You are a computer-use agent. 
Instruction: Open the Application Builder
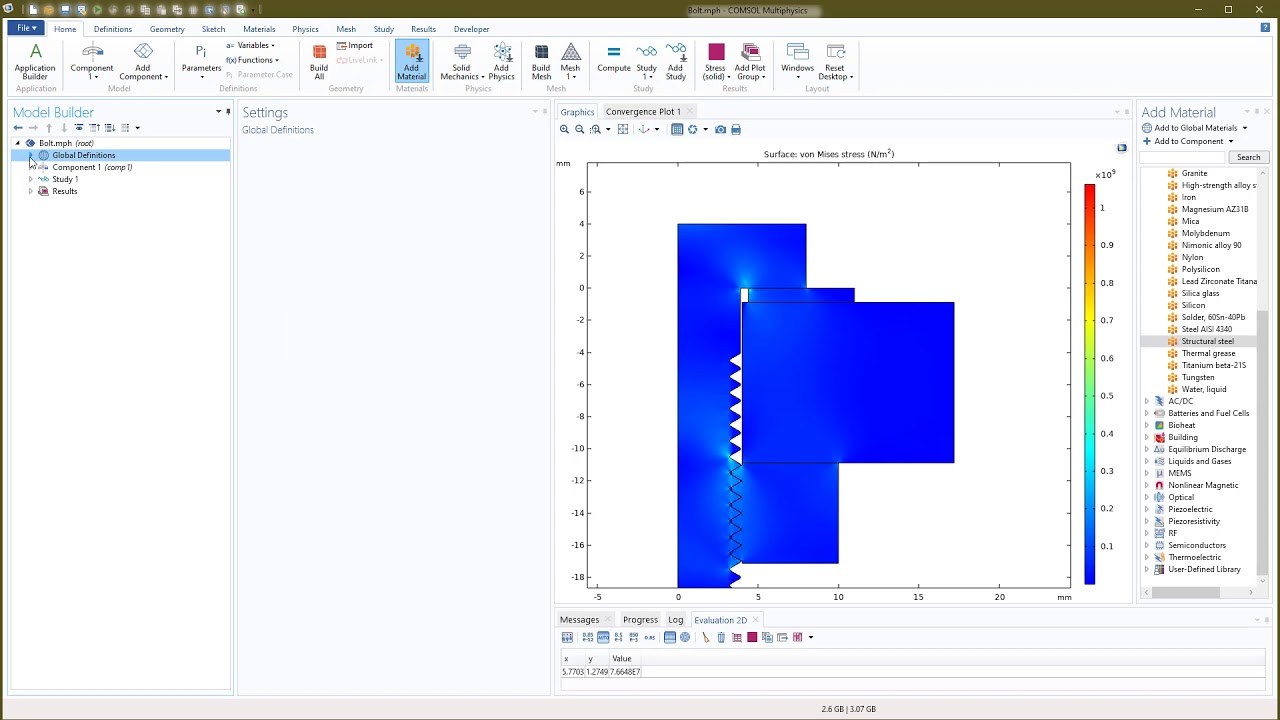pyautogui.click(x=35, y=61)
